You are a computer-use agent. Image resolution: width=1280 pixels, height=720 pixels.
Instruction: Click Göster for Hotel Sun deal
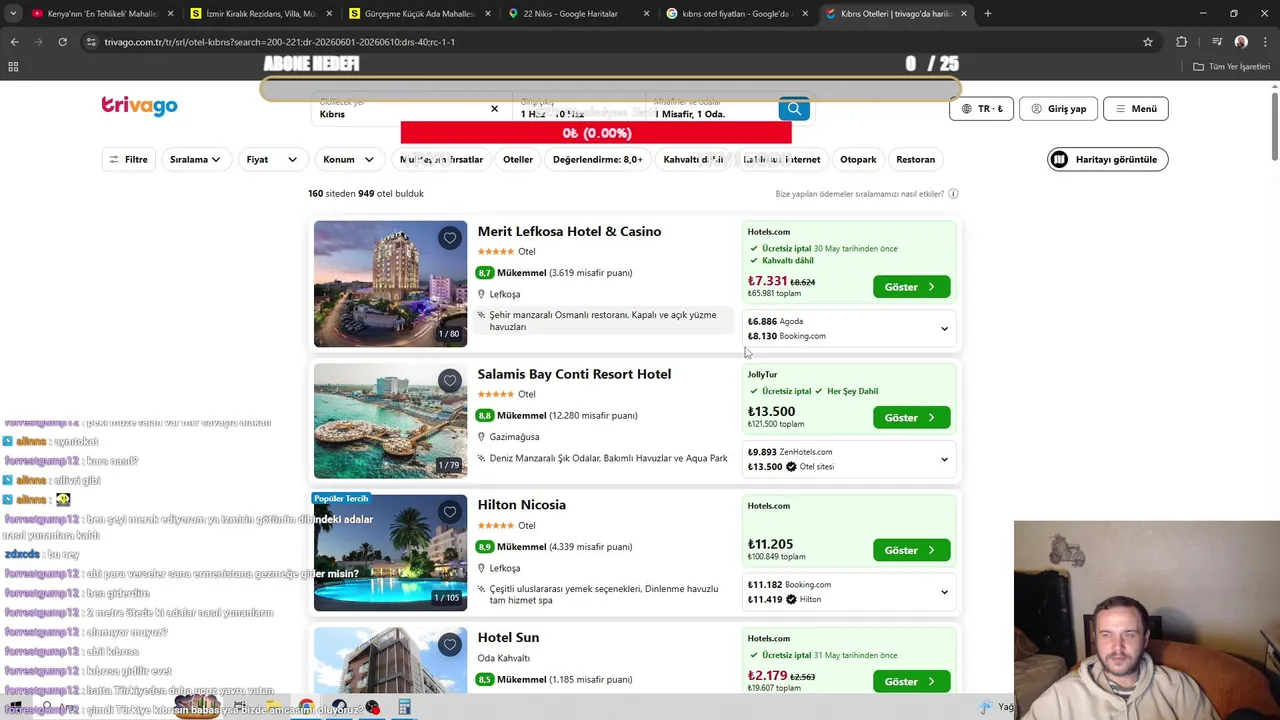coord(911,682)
